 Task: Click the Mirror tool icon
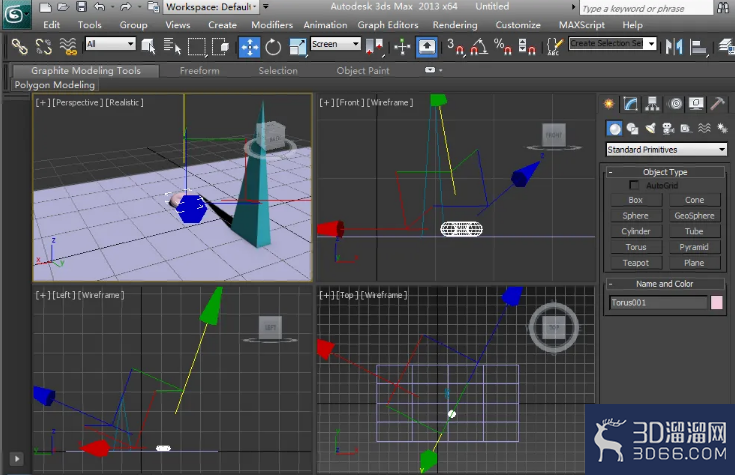coord(674,47)
